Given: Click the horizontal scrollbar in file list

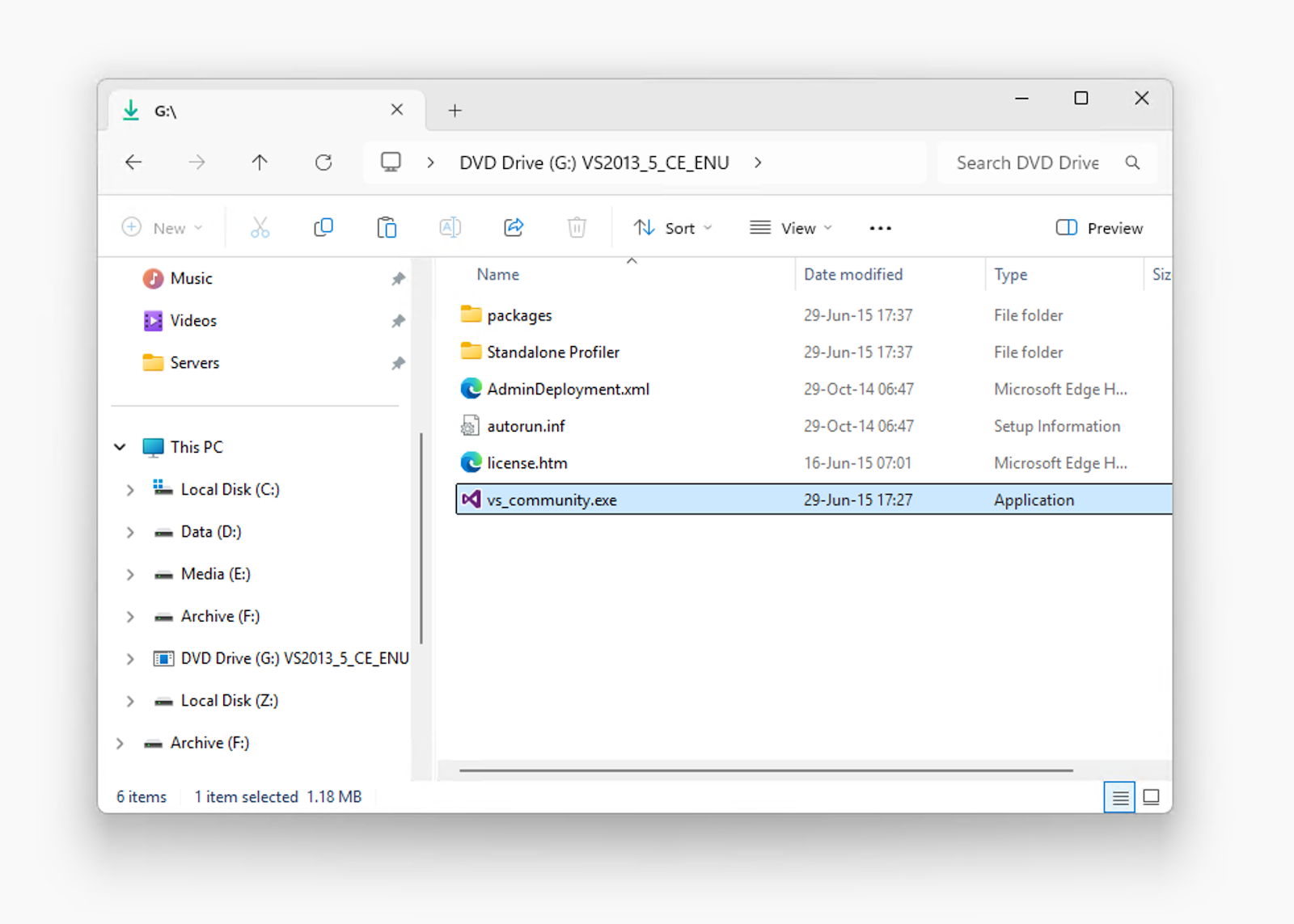Looking at the screenshot, I should coord(766,770).
